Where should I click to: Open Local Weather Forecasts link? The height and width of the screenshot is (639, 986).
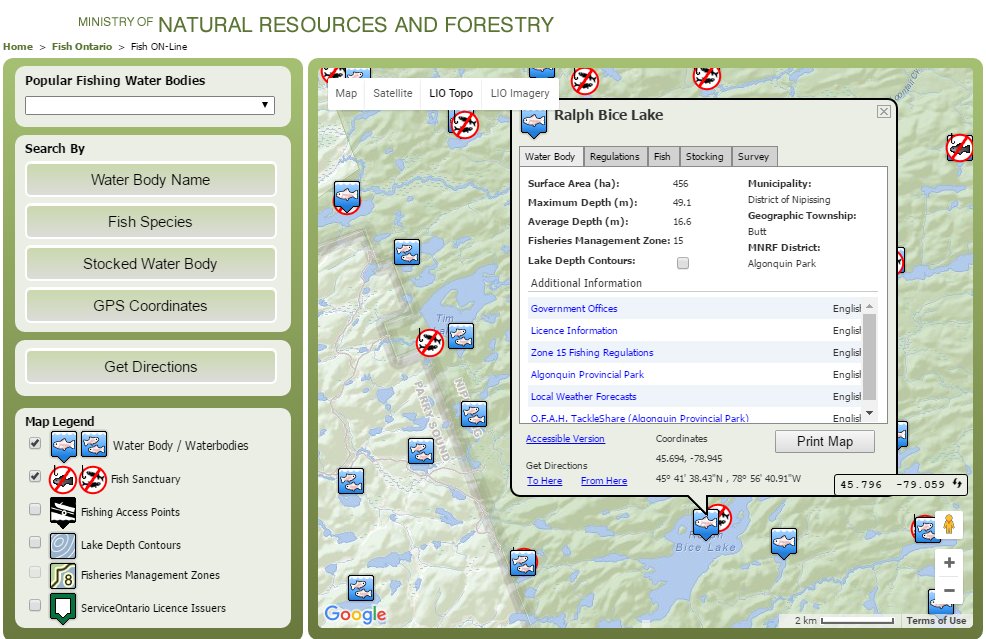[x=584, y=396]
